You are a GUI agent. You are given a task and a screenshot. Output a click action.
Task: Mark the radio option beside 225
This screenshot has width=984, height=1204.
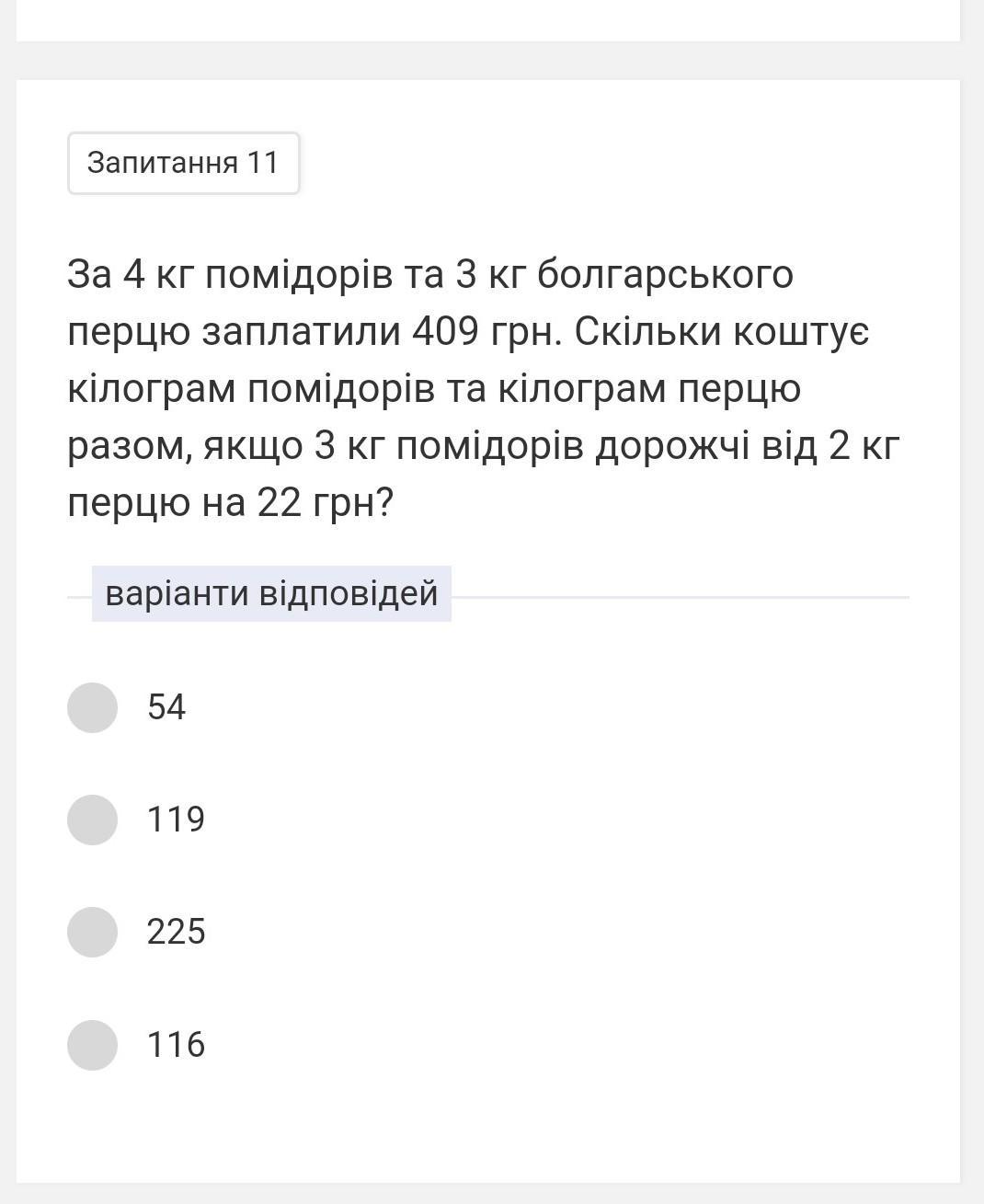click(92, 932)
